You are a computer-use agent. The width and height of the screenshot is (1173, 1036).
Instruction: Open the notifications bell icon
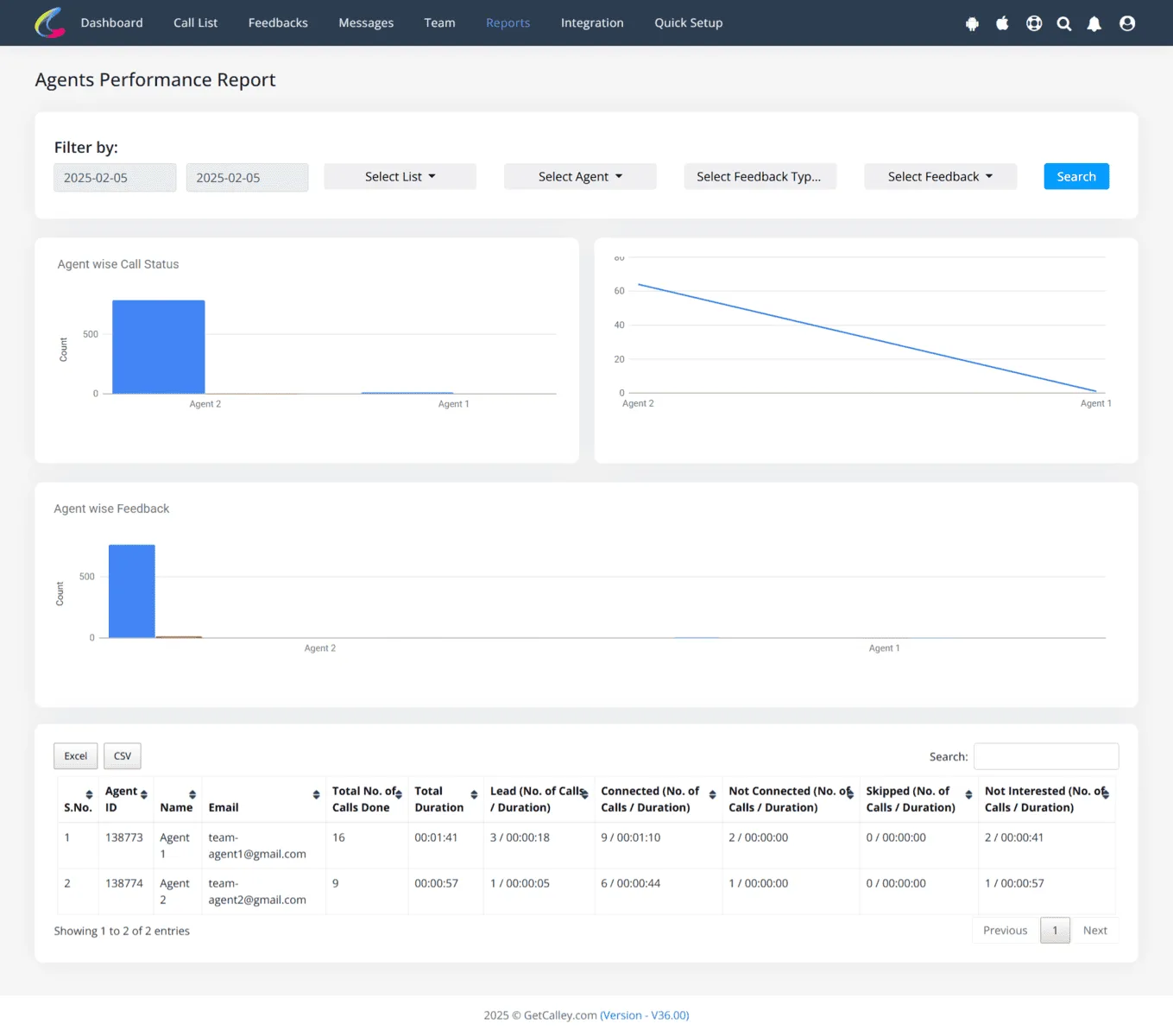click(x=1094, y=23)
